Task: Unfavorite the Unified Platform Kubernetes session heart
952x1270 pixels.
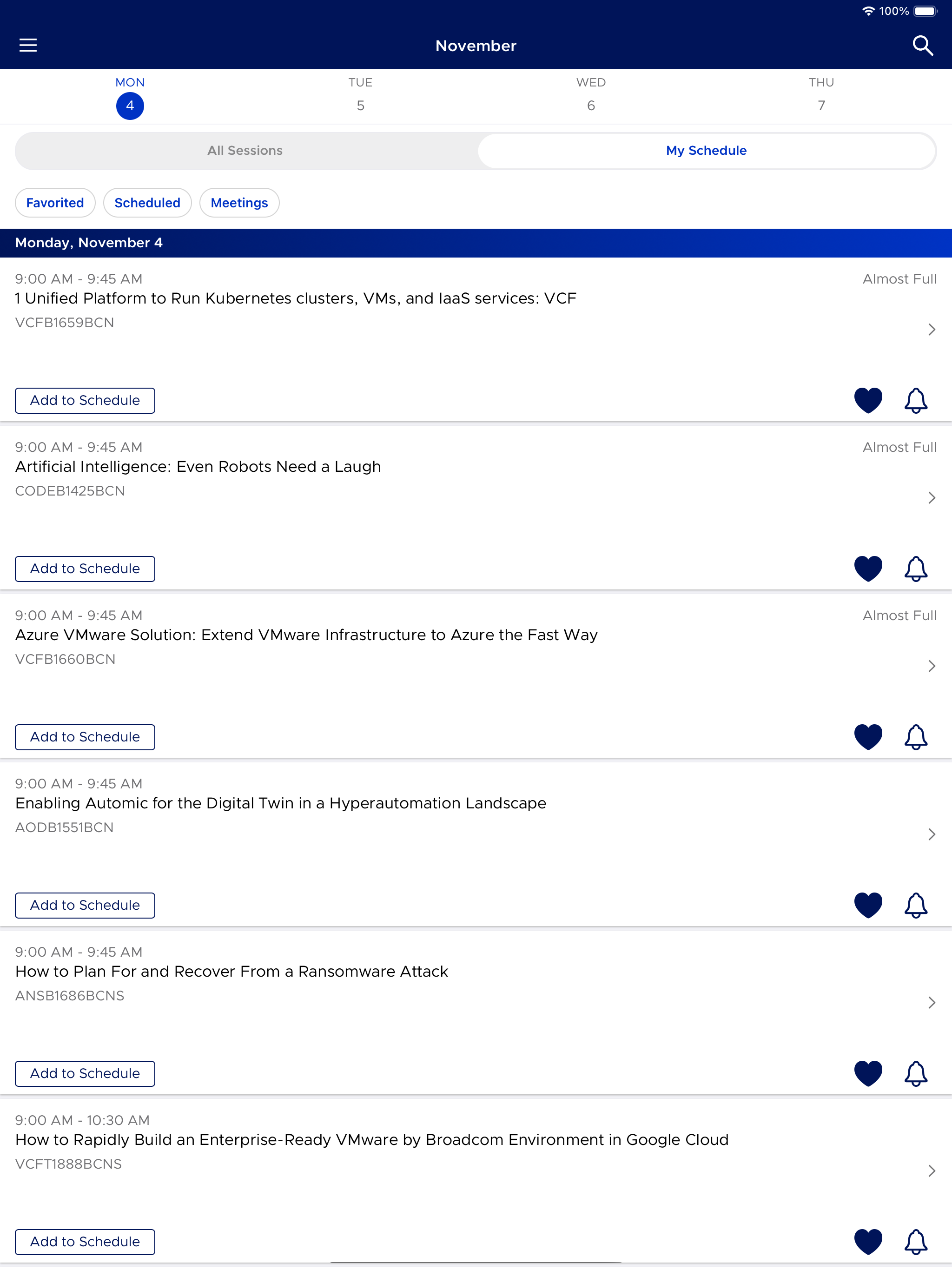Action: 867,400
